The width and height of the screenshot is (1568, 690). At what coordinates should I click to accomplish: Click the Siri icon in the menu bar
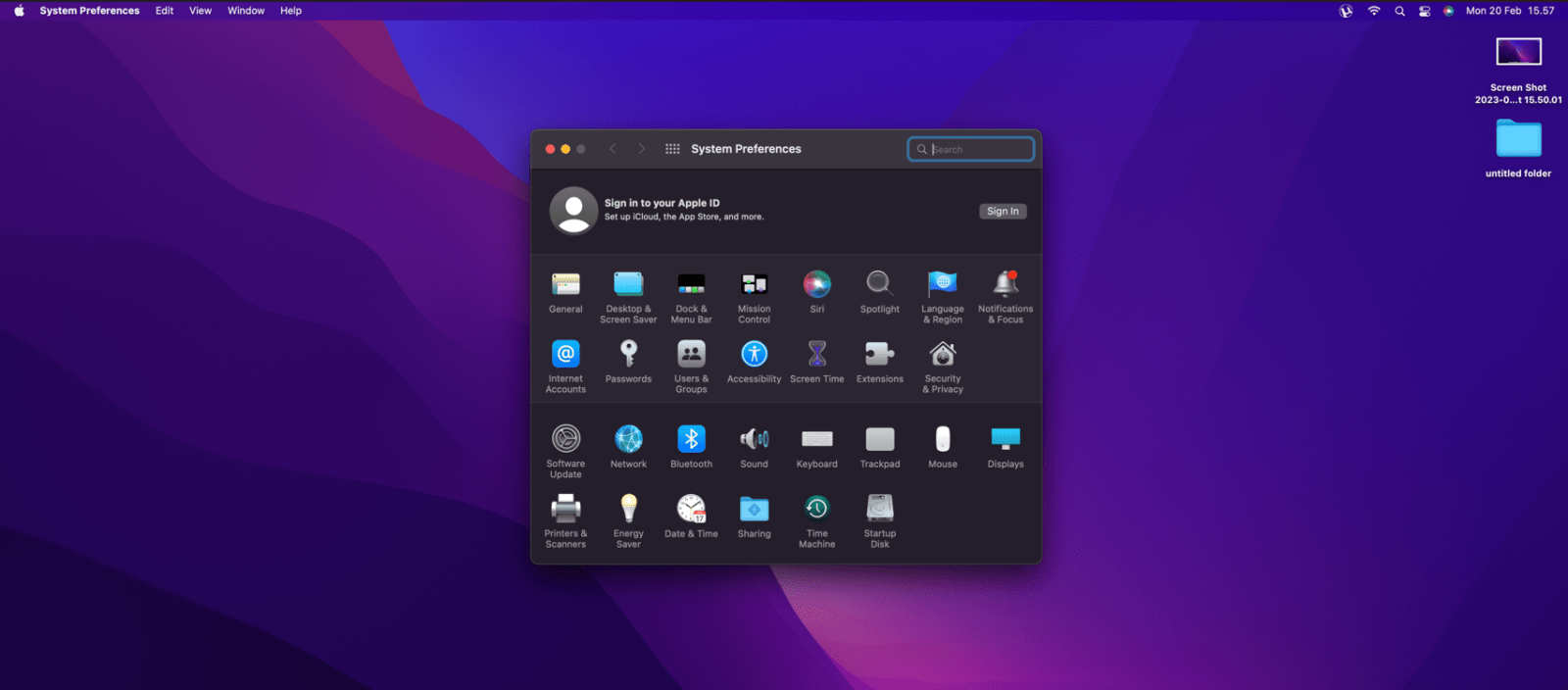1448,11
